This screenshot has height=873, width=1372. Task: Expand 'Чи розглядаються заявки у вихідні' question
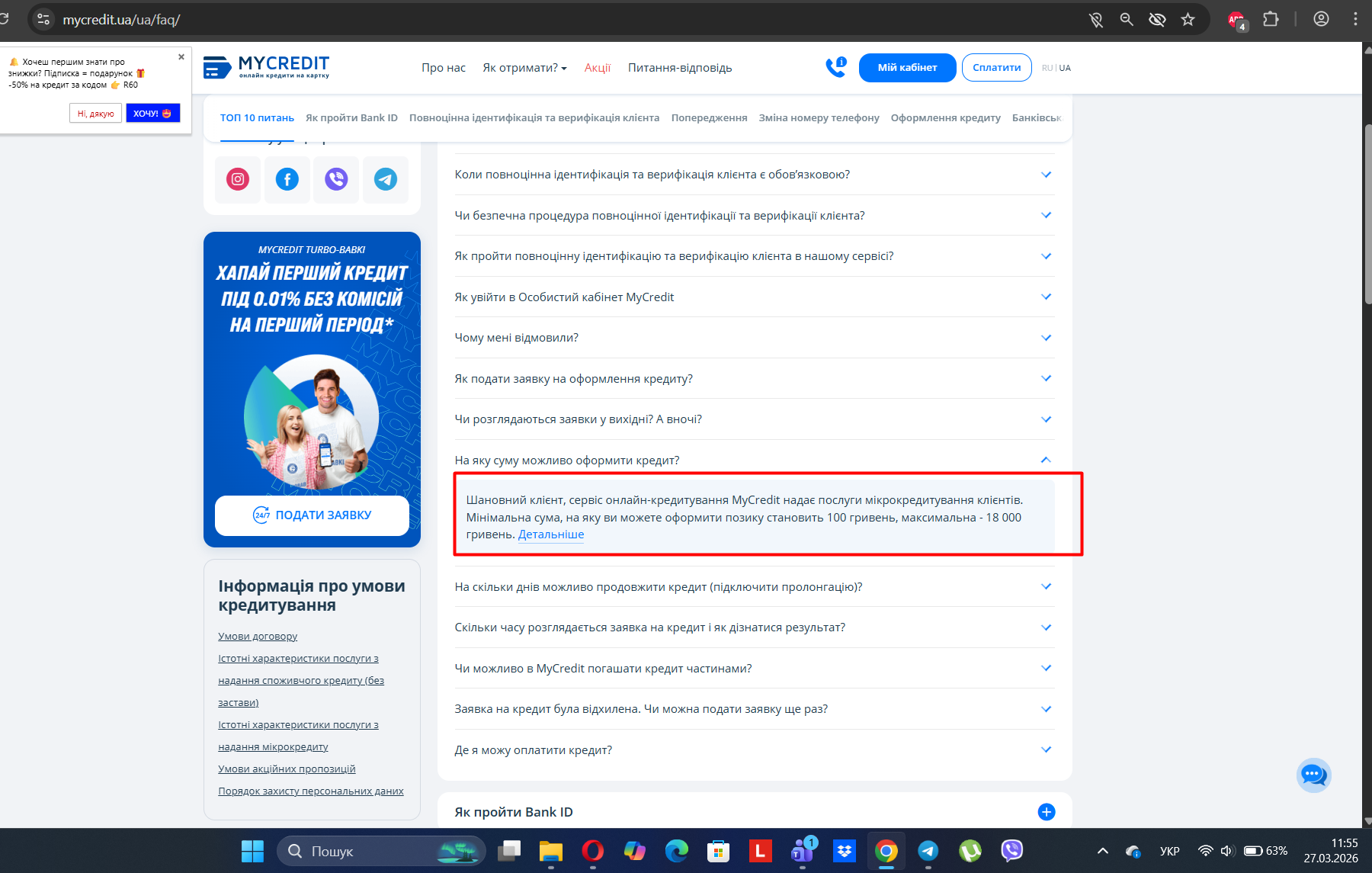pyautogui.click(x=755, y=419)
